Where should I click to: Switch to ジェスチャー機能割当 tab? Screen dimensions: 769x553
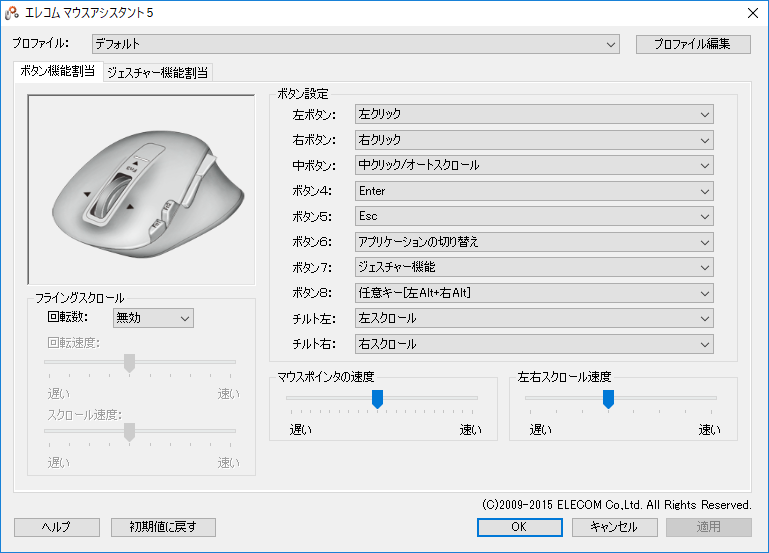point(158,71)
